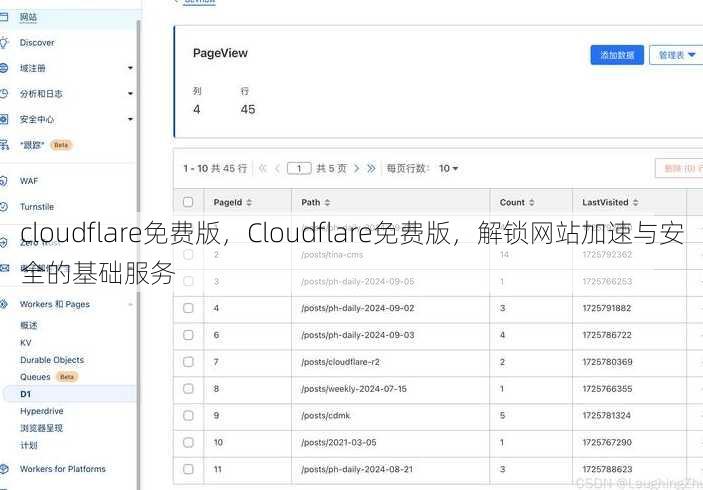Screen dimensions: 703x490
Task: Click the globe icon beside 域注册
Action: click(x=4, y=68)
